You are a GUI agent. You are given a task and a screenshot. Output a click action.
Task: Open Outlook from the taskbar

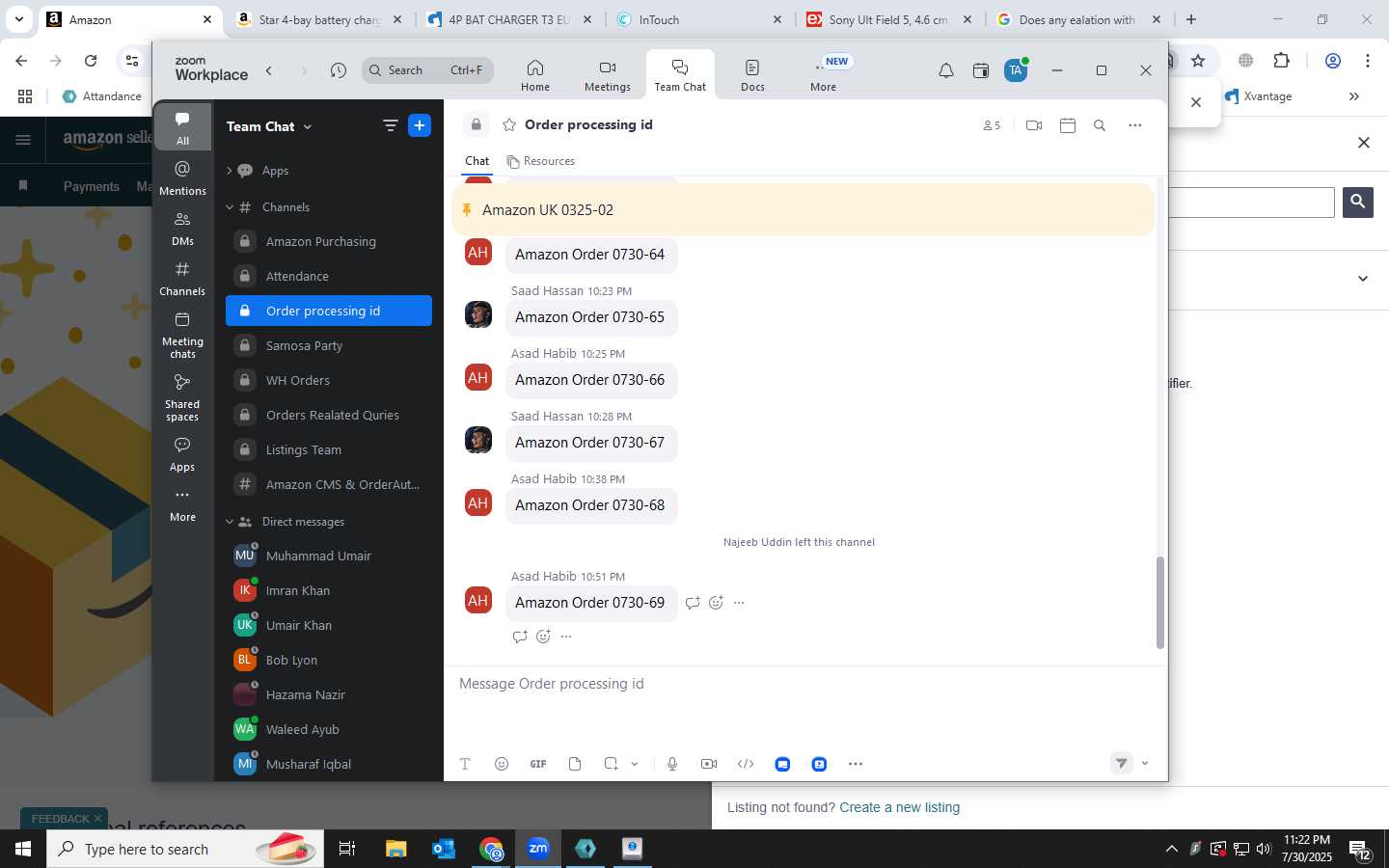[x=443, y=849]
